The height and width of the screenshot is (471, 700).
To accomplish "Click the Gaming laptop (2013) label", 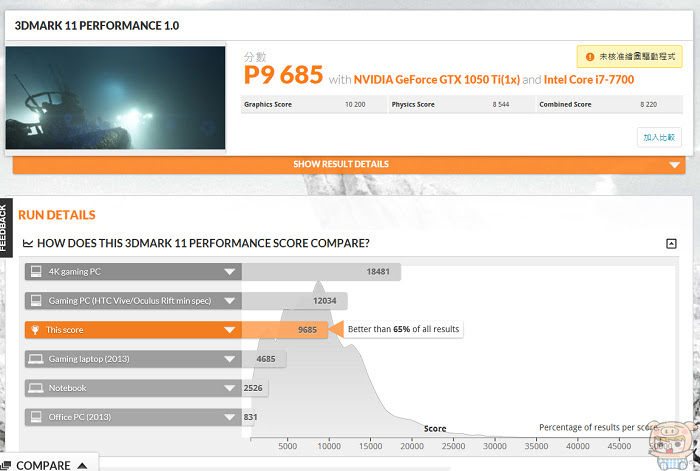I will pyautogui.click(x=89, y=359).
